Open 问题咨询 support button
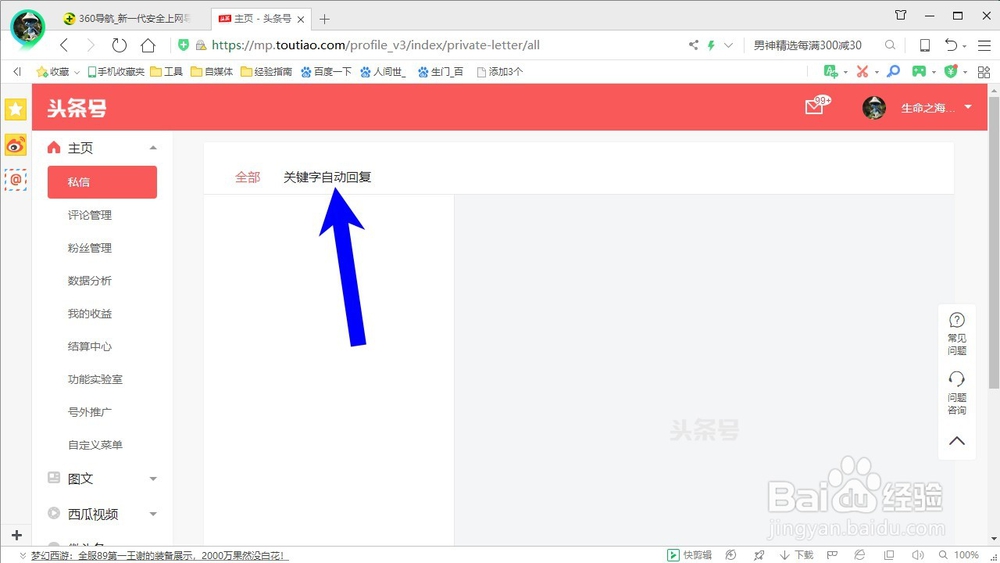Screen dimensions: 1000x563 pos(957,393)
